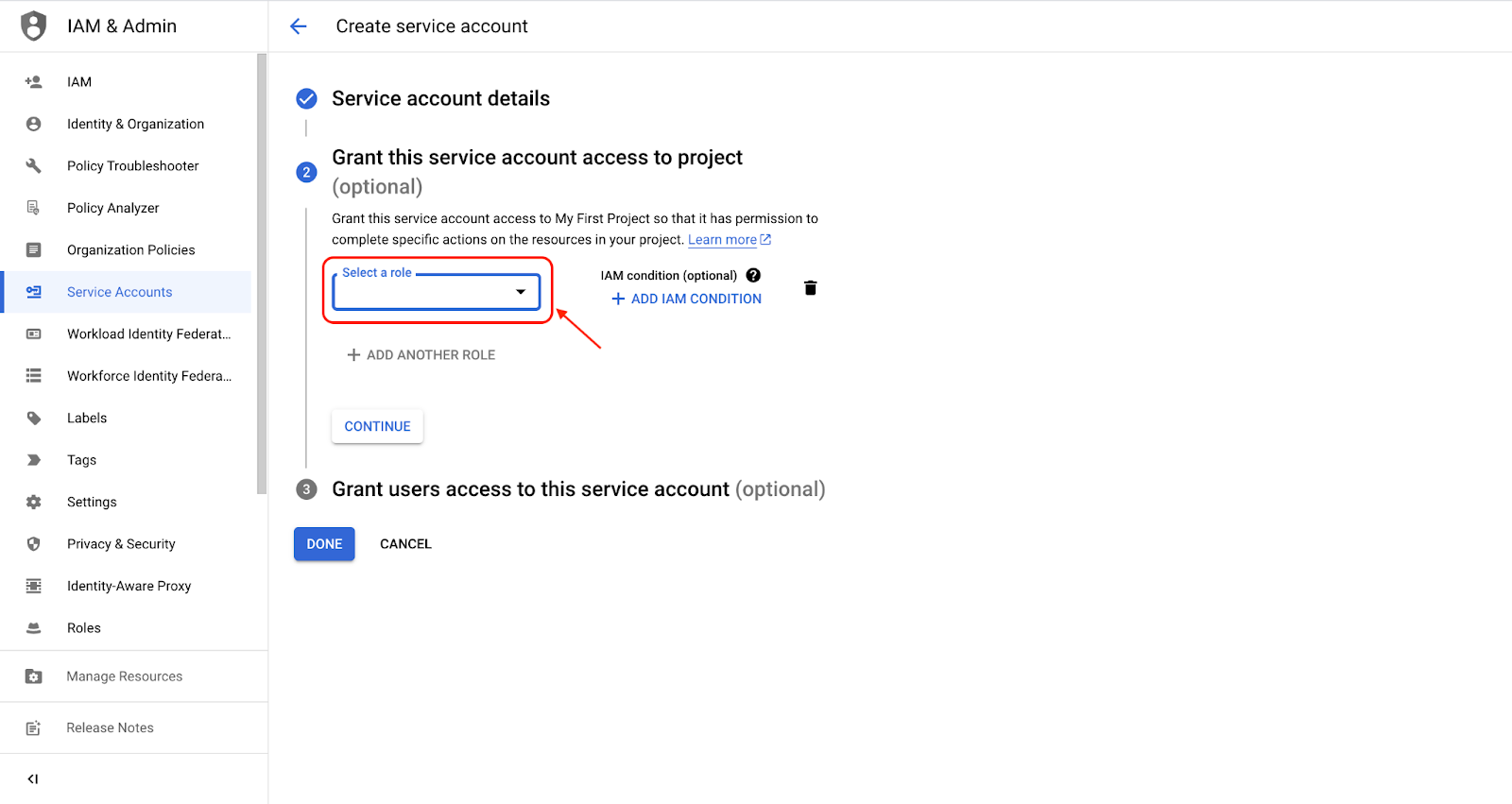Screen dimensions: 1512x804
Task: Open Service Accounts in the sidebar
Action: click(120, 292)
